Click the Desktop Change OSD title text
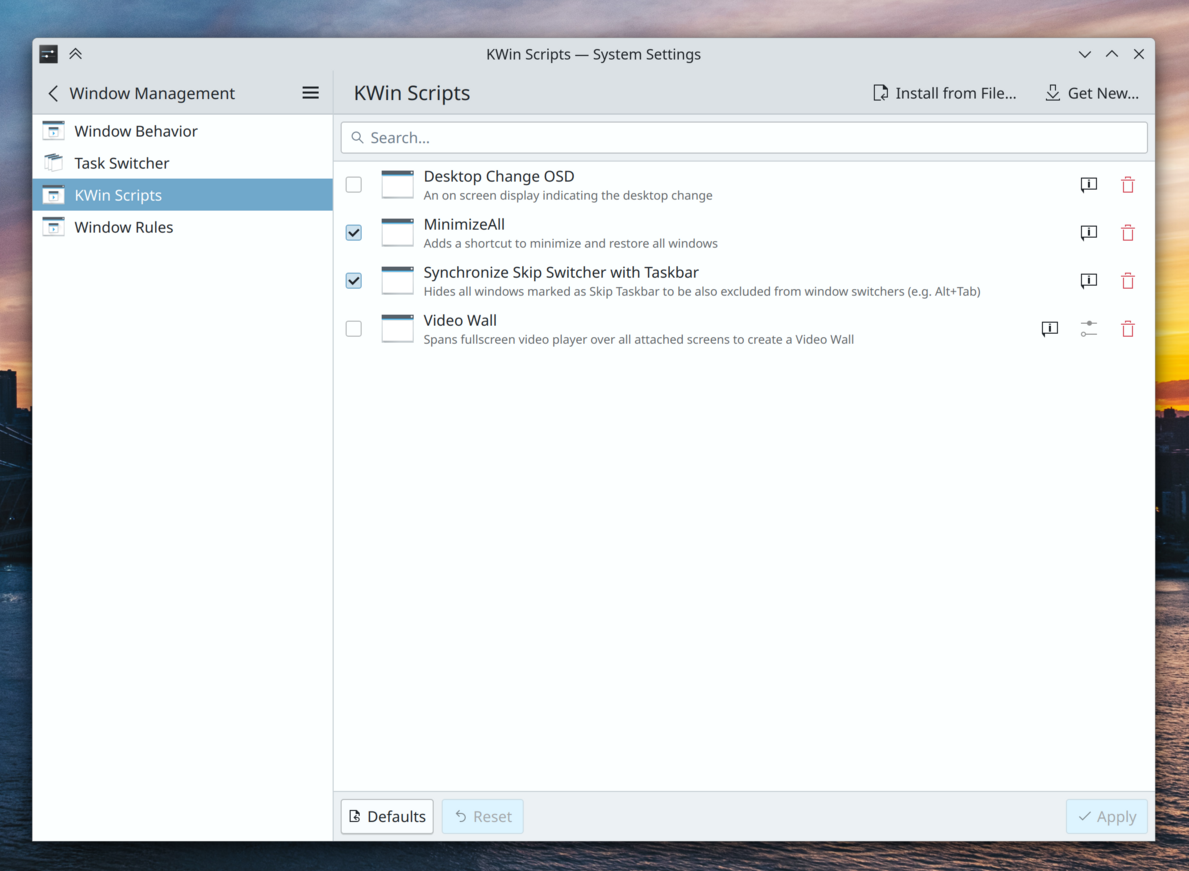The width and height of the screenshot is (1189, 871). pyautogui.click(x=498, y=177)
